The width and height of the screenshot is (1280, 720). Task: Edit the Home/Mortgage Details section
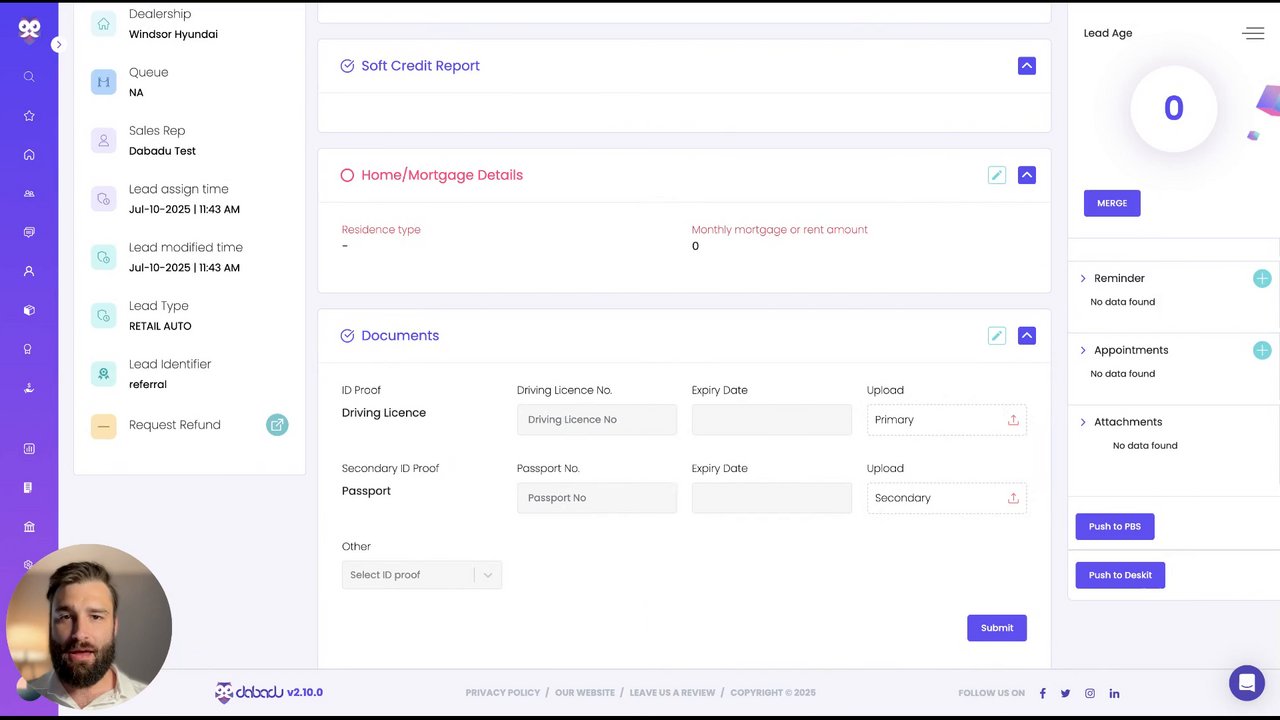click(x=996, y=175)
